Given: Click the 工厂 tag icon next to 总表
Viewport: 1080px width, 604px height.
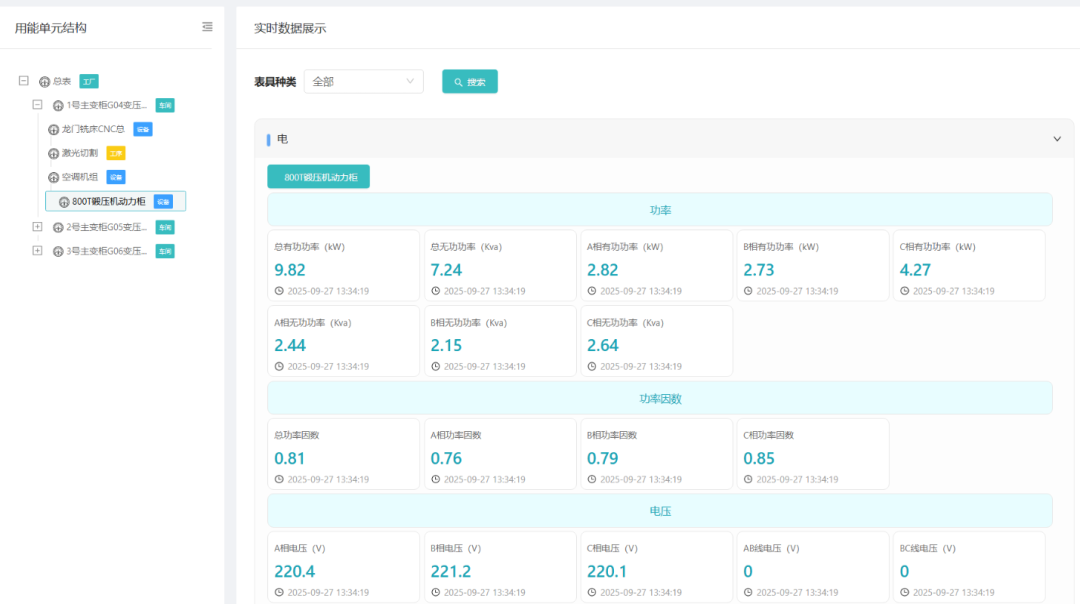Looking at the screenshot, I should coord(89,82).
